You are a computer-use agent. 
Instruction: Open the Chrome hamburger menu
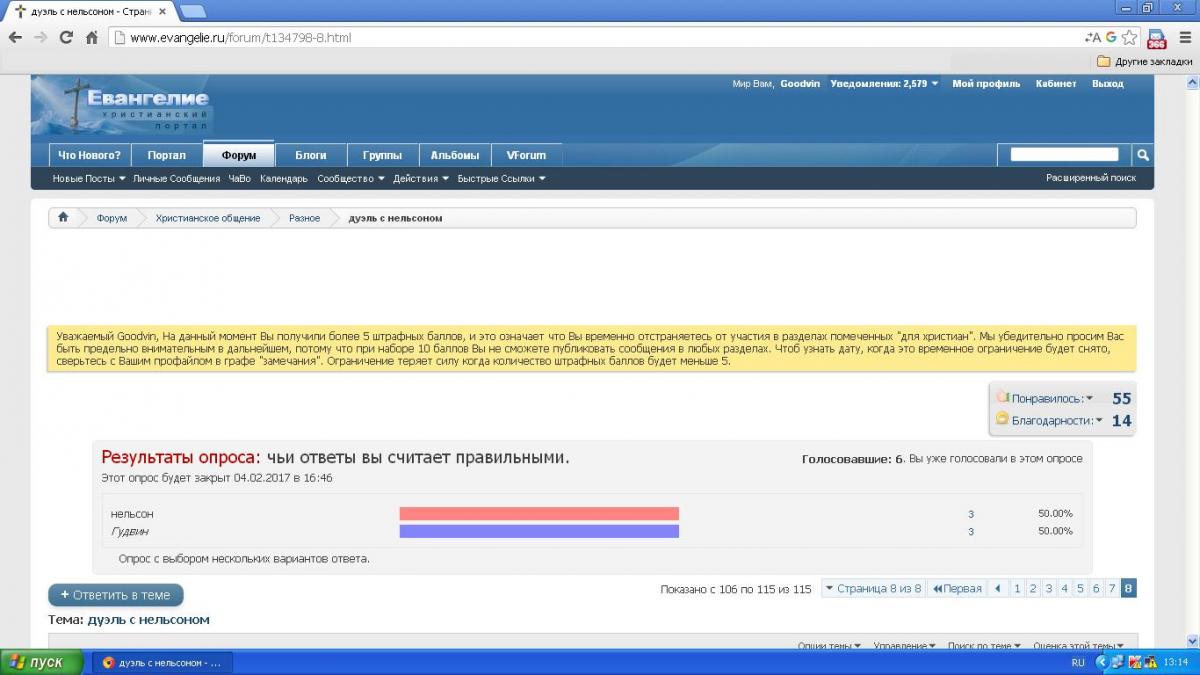pos(1183,38)
